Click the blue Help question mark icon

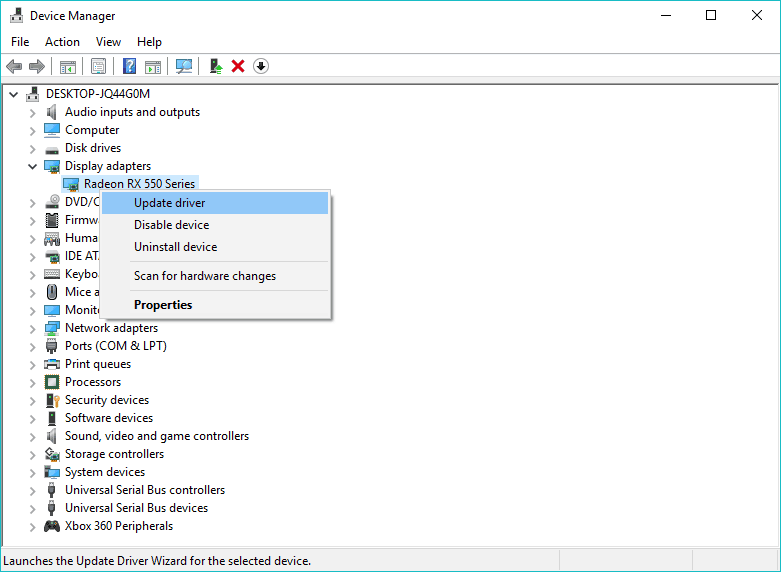click(x=130, y=66)
